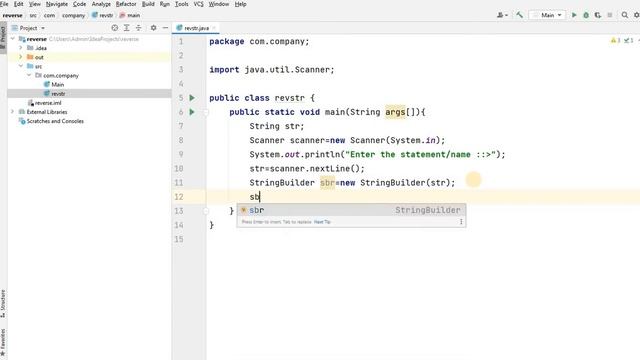Click the Build Project hammer icon
The height and width of the screenshot is (360, 640).
point(519,15)
